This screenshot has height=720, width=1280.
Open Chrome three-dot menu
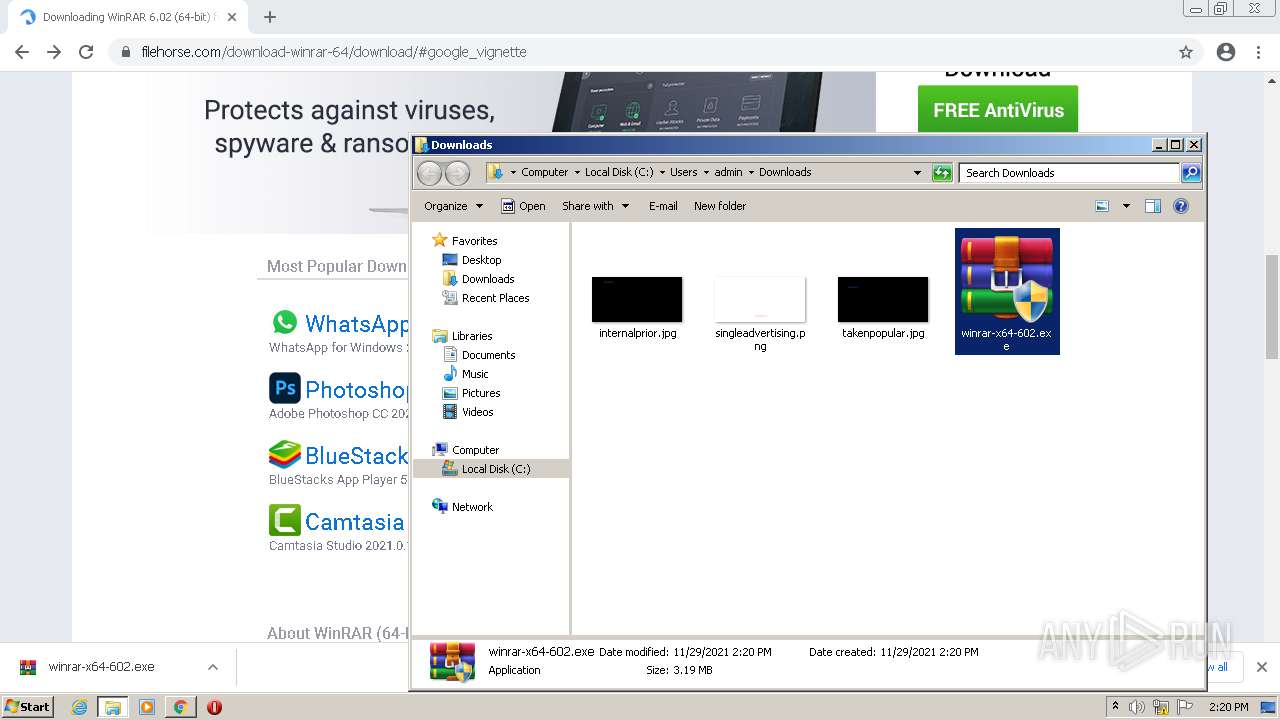[x=1258, y=52]
